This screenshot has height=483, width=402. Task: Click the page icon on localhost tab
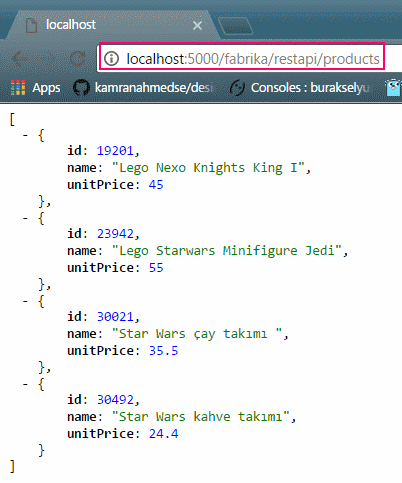coord(31,25)
